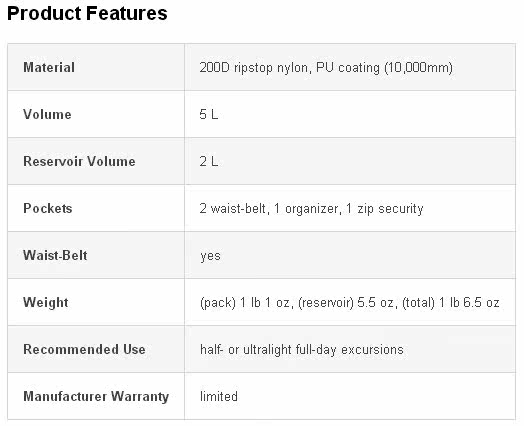Click the Product Features heading
This screenshot has width=524, height=426.
coord(87,14)
